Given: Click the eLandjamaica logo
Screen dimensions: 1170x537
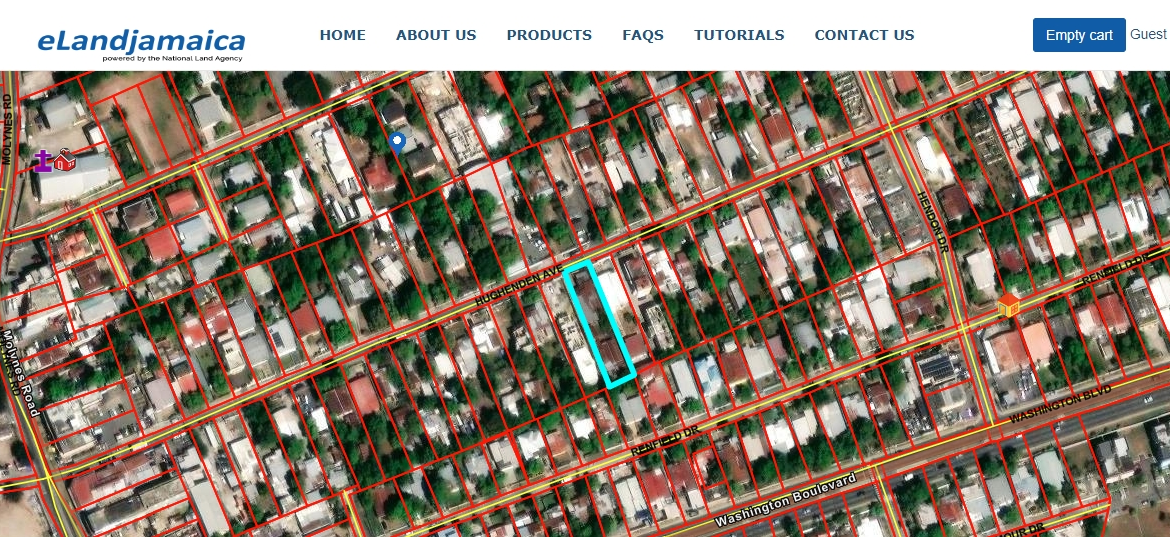Looking at the screenshot, I should coord(141,43).
